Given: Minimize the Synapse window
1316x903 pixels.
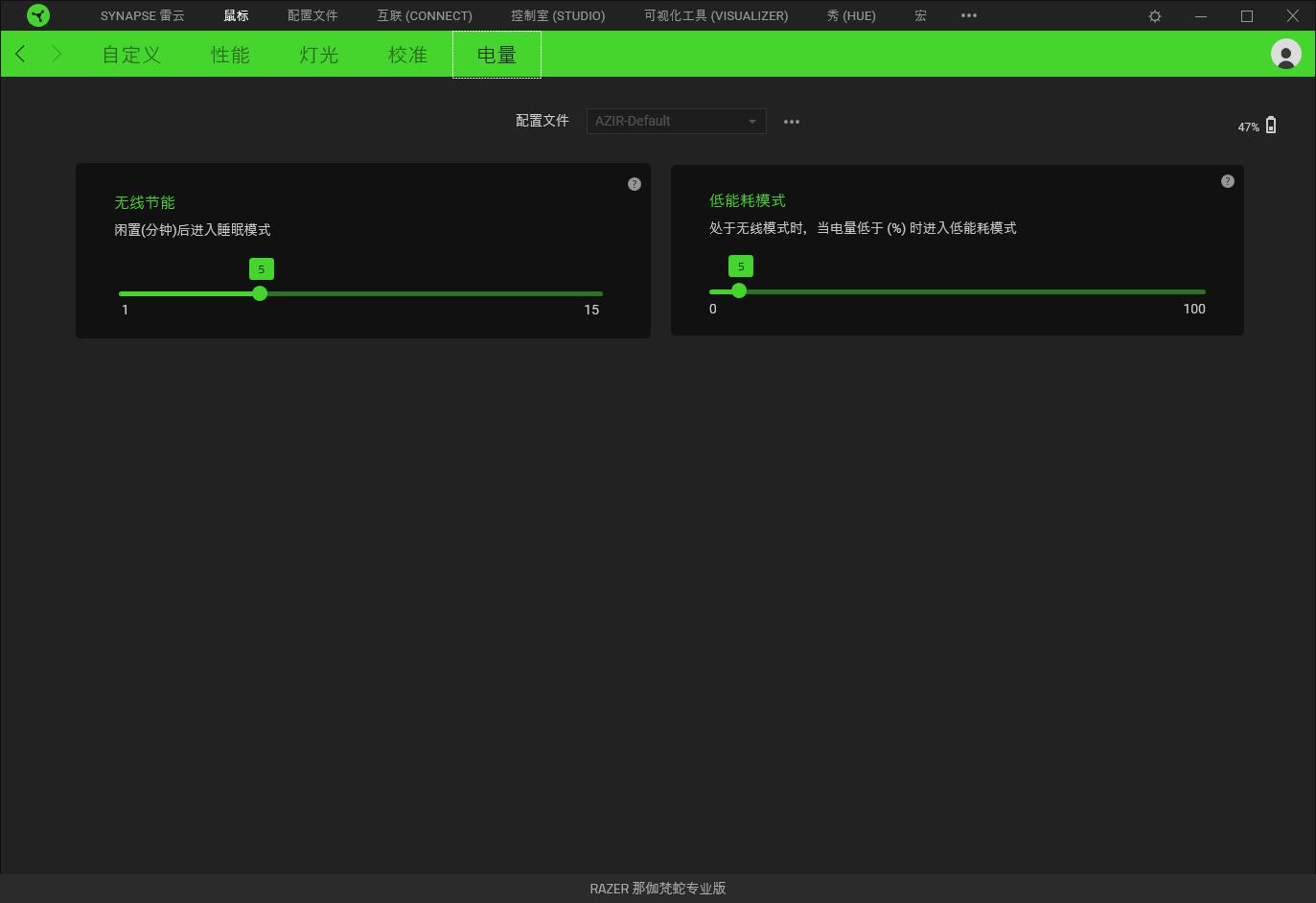Looking at the screenshot, I should tap(1201, 16).
